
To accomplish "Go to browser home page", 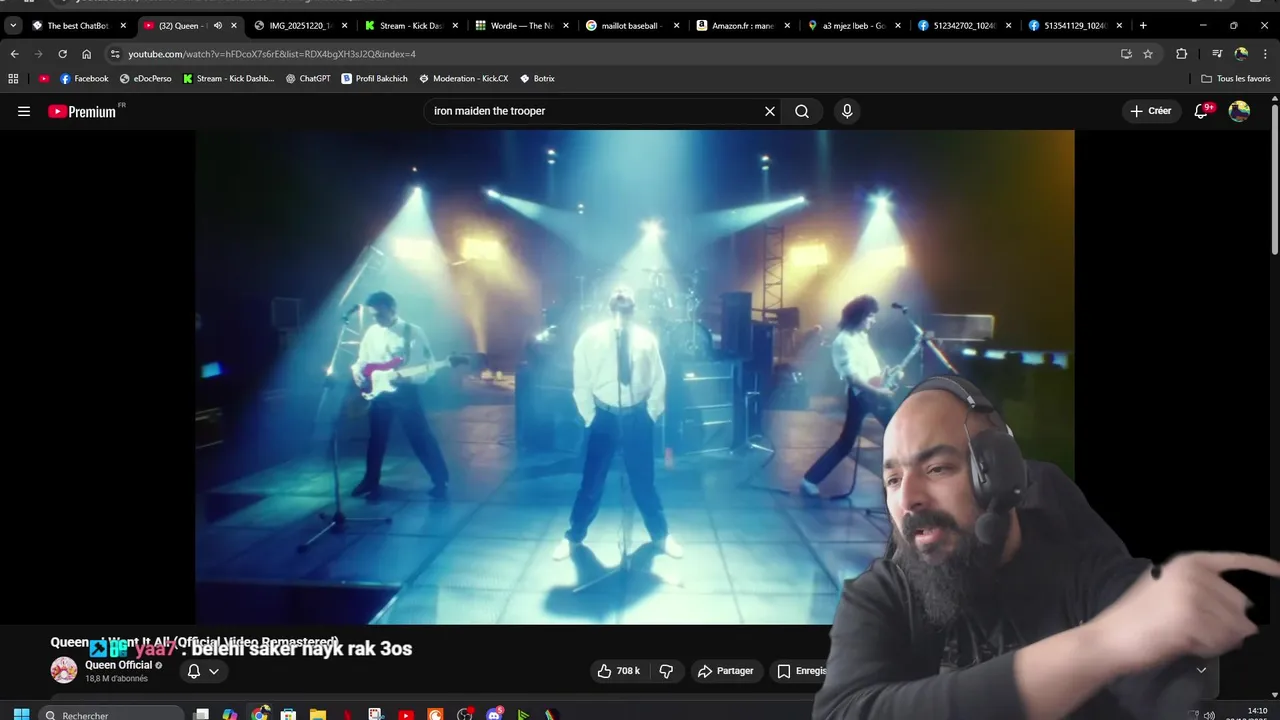I will click(x=86, y=54).
